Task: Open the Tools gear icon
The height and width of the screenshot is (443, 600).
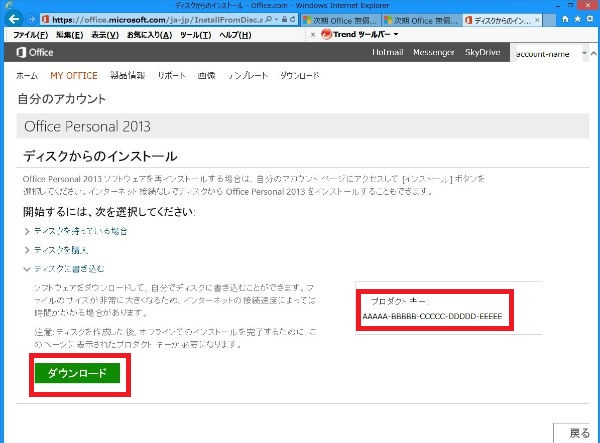Action: pyautogui.click(x=590, y=19)
